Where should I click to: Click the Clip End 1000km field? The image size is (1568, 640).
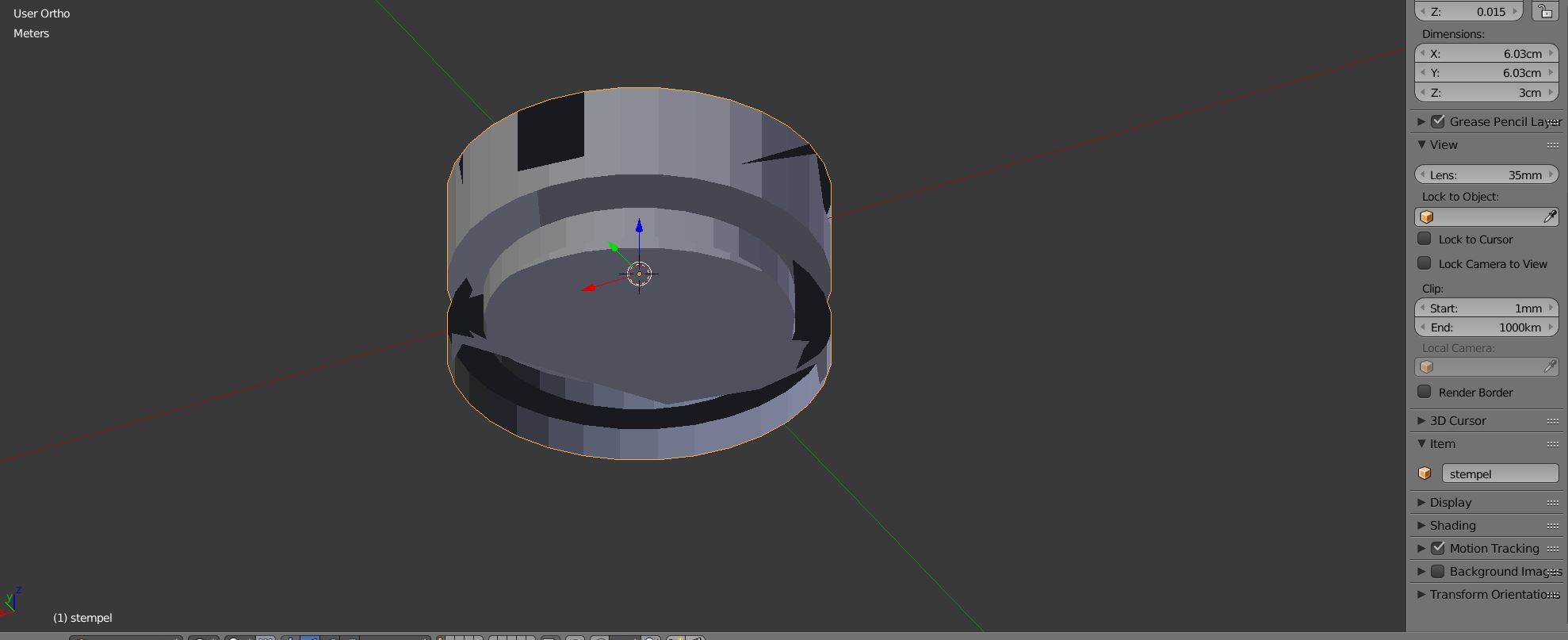1486,327
